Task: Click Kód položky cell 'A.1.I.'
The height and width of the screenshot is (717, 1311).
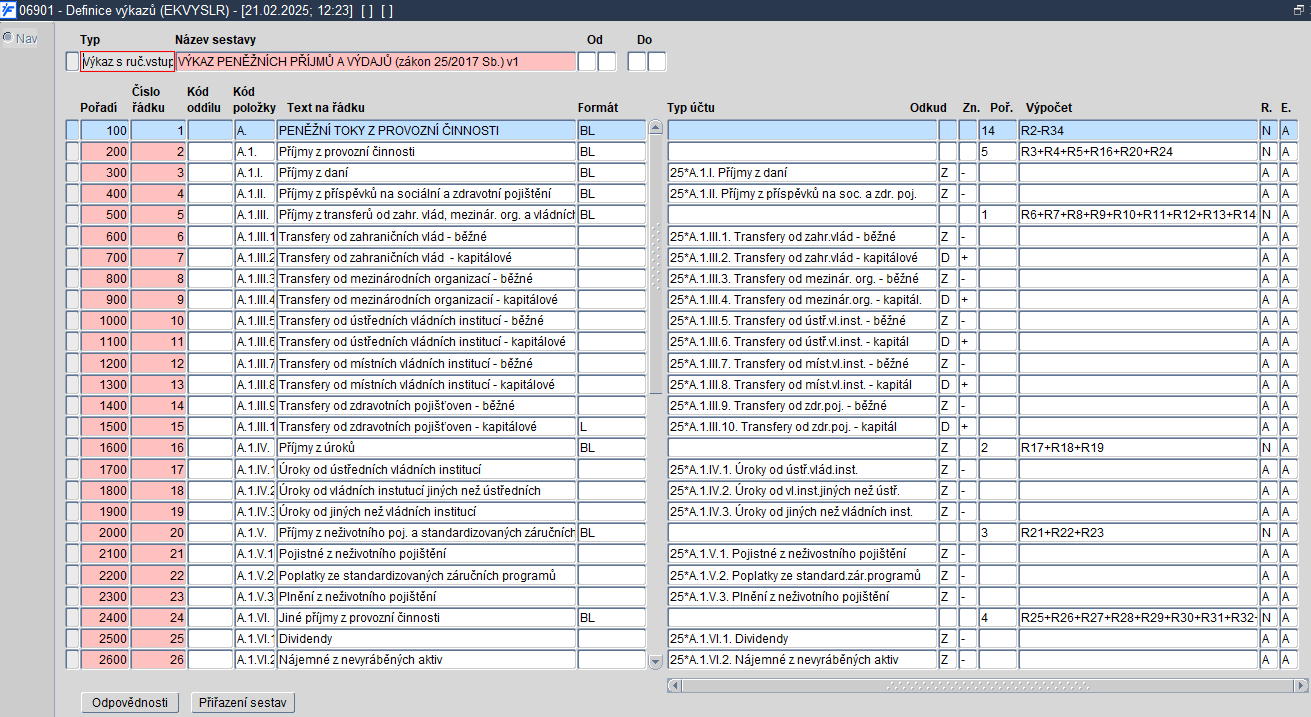Action: [255, 173]
